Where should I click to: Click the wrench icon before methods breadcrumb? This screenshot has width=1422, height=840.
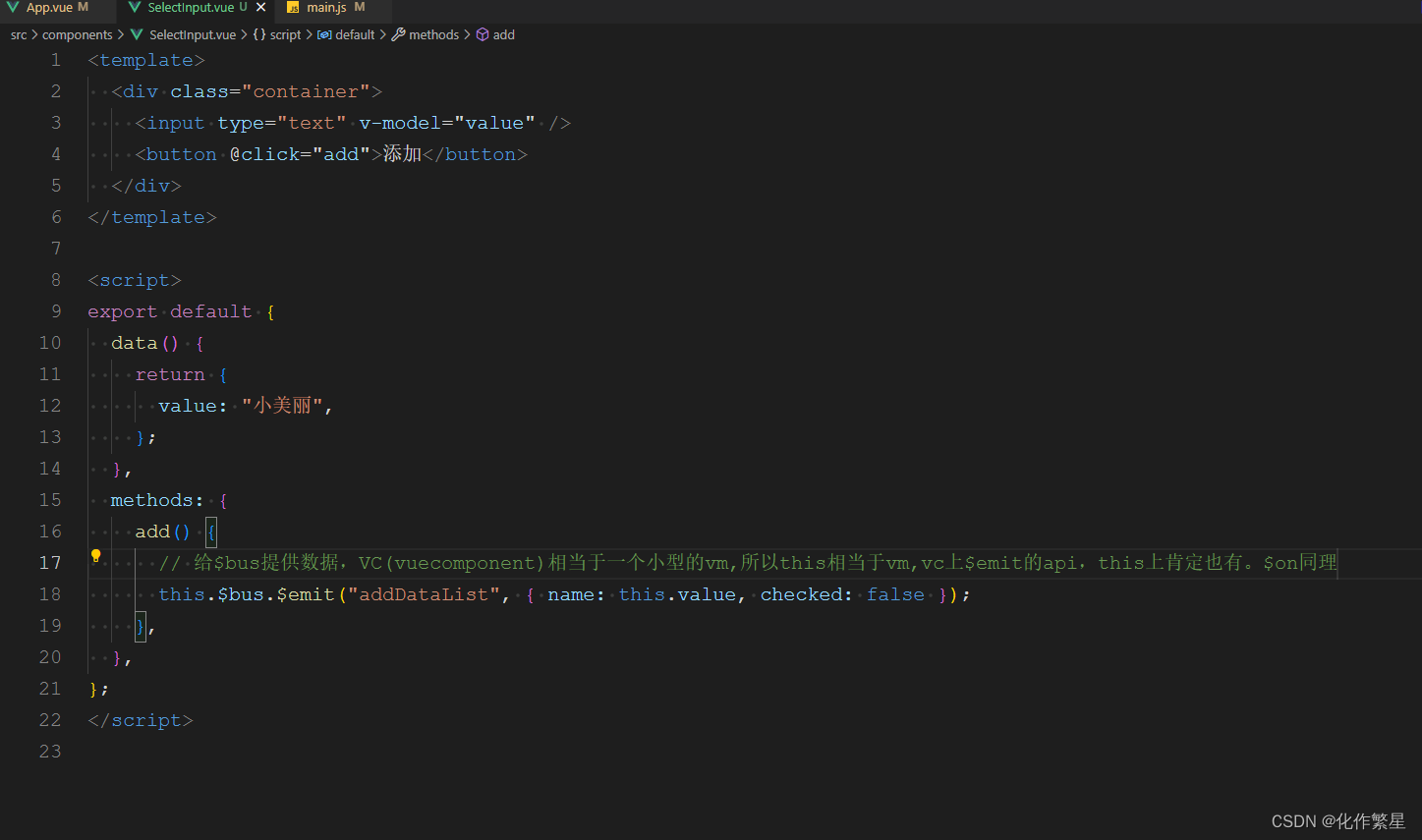(398, 34)
